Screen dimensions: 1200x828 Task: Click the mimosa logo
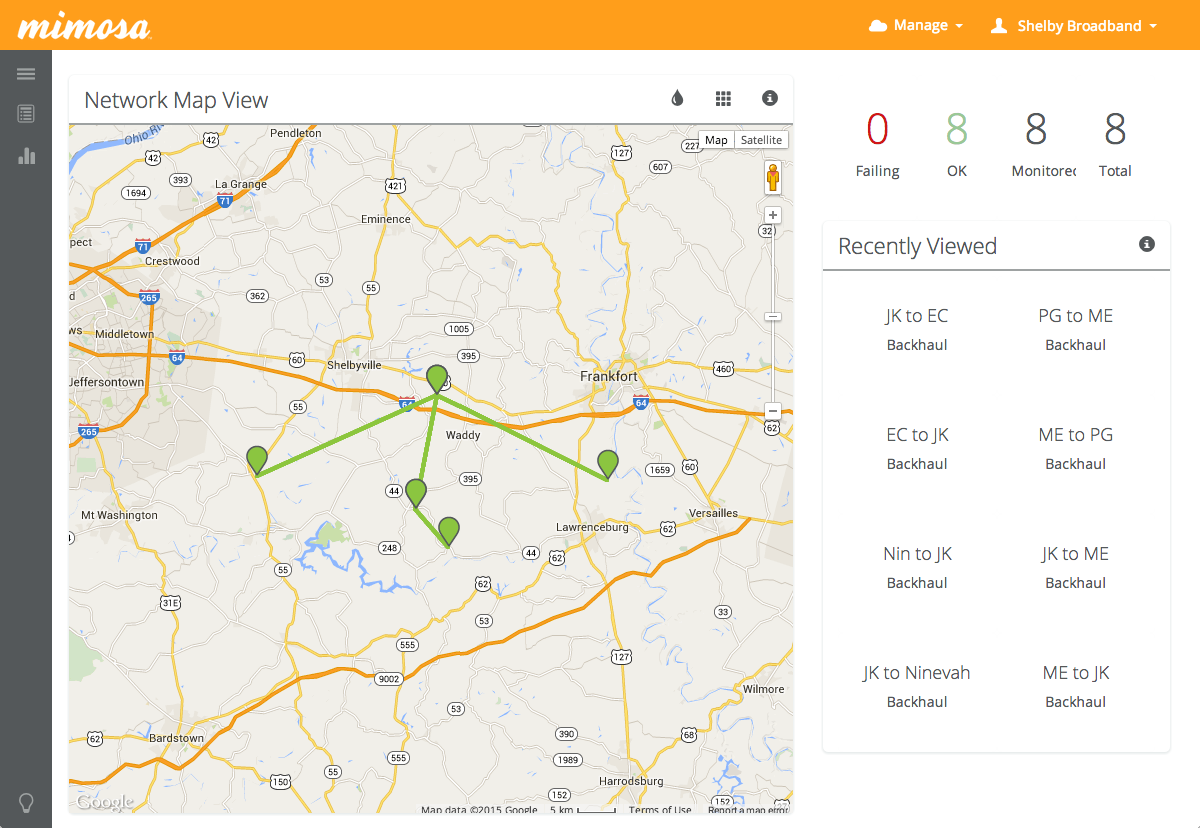[x=84, y=26]
